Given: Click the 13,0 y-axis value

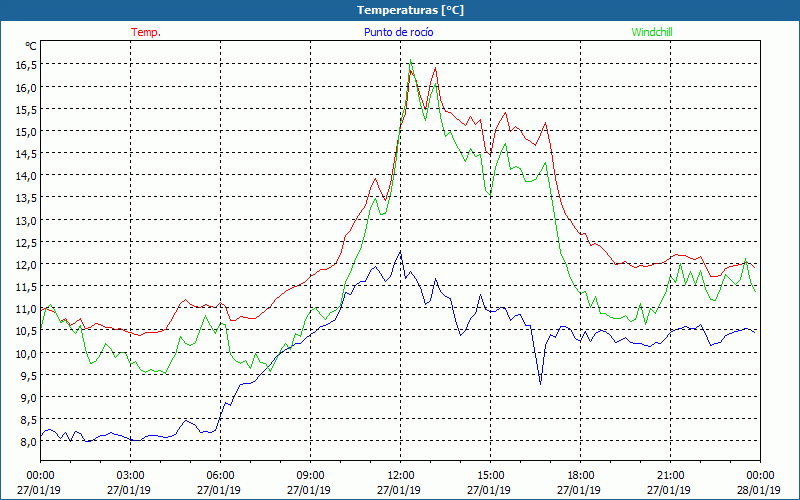Looking at the screenshot, I should point(26,220).
